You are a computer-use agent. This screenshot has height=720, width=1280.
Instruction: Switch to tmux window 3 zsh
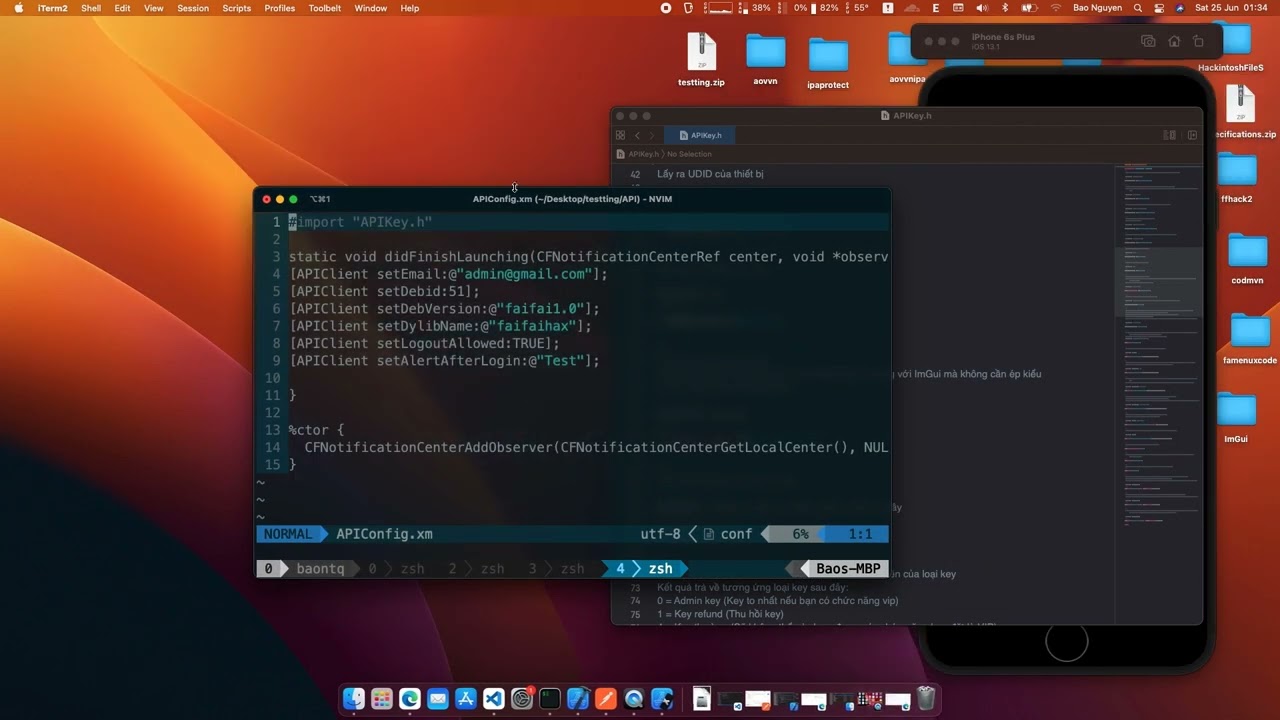(x=556, y=568)
